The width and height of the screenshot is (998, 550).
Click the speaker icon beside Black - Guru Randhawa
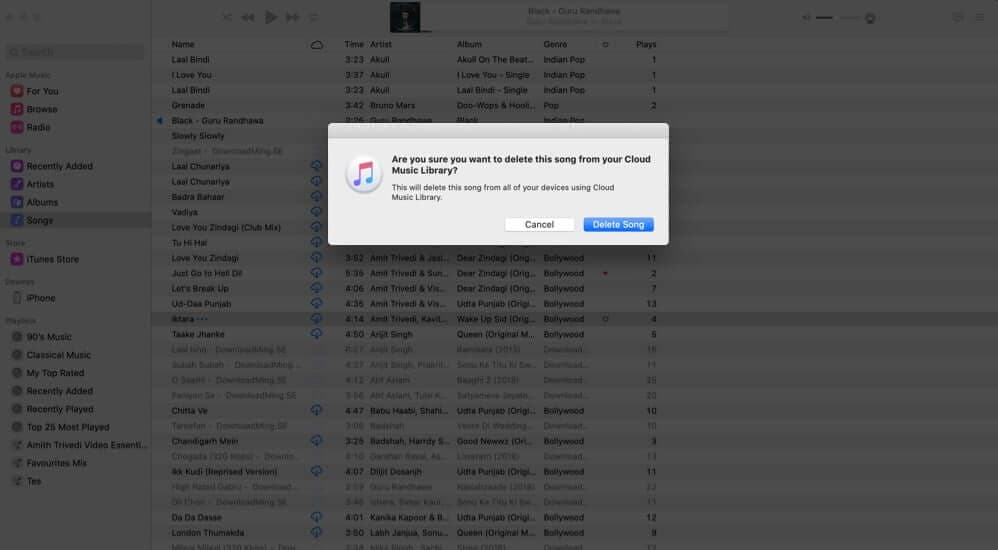pyautogui.click(x=160, y=120)
